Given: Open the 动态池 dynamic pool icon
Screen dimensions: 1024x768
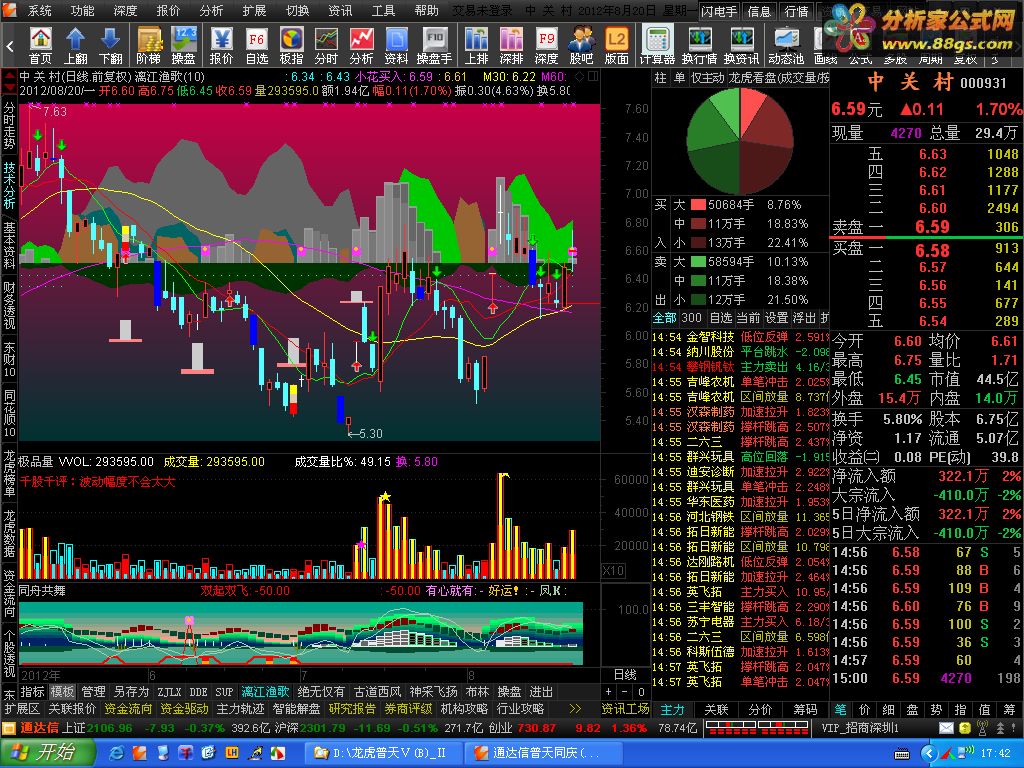Looking at the screenshot, I should tap(786, 45).
